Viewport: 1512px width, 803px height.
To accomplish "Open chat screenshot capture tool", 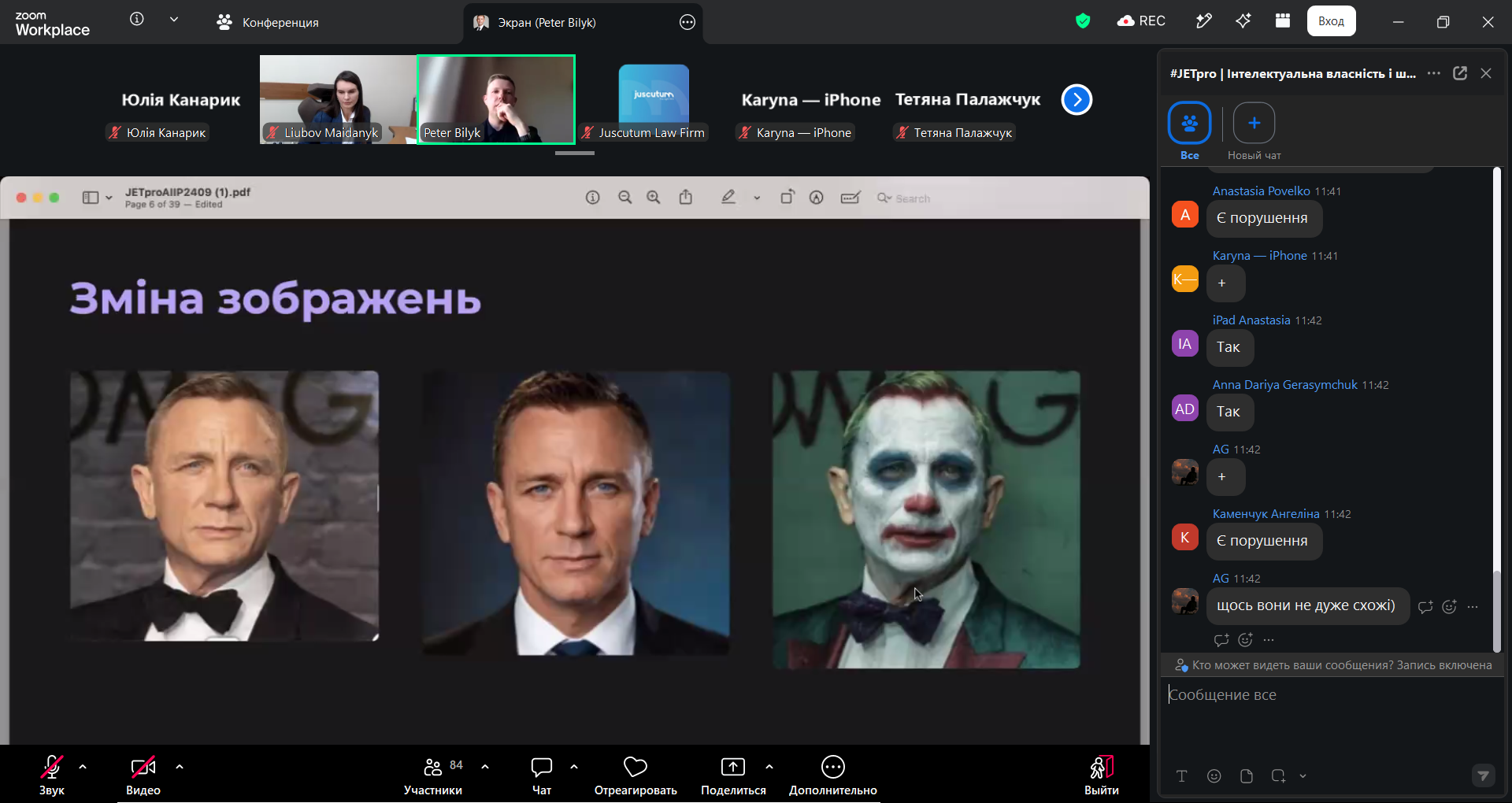I will 1278,776.
